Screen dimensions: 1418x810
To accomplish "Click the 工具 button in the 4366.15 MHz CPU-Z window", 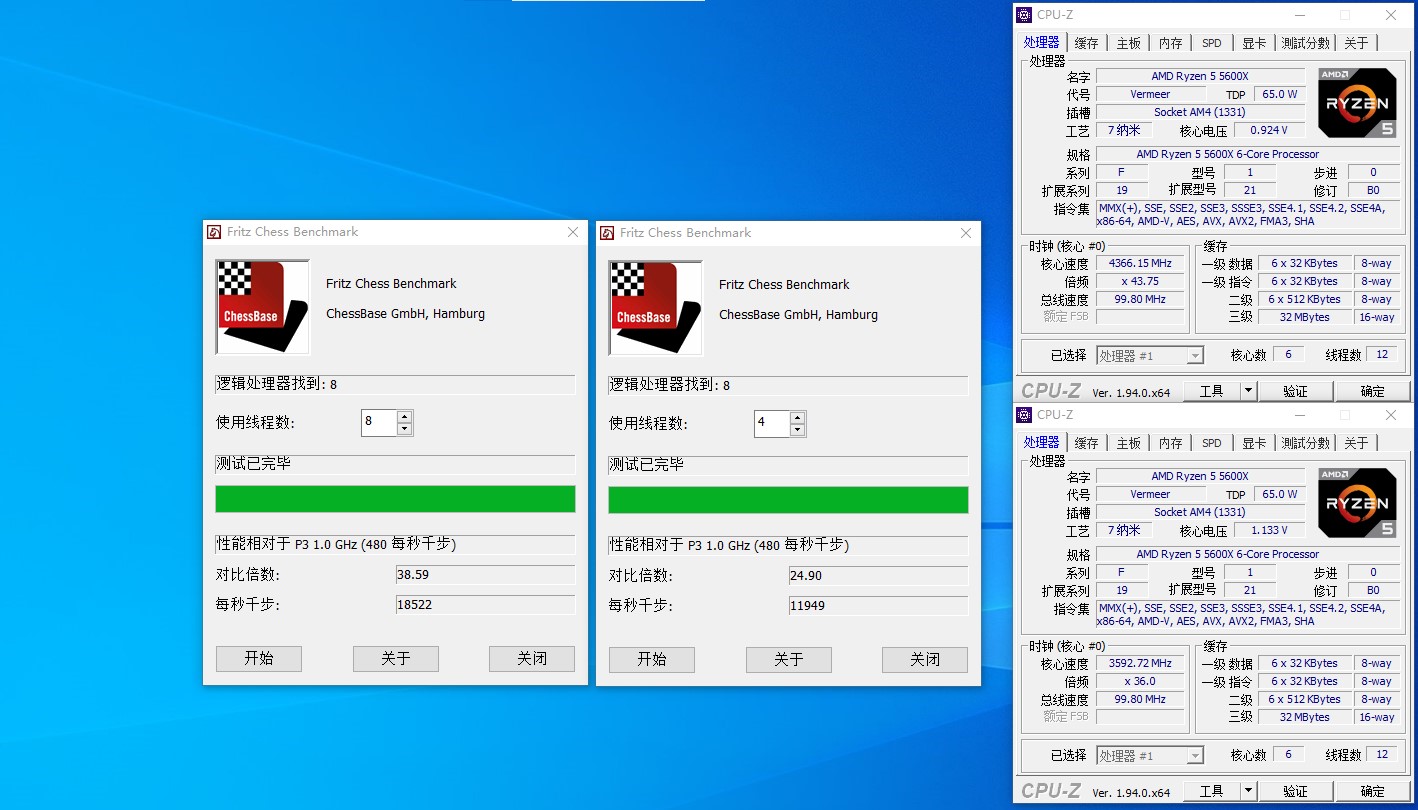I will (1212, 391).
